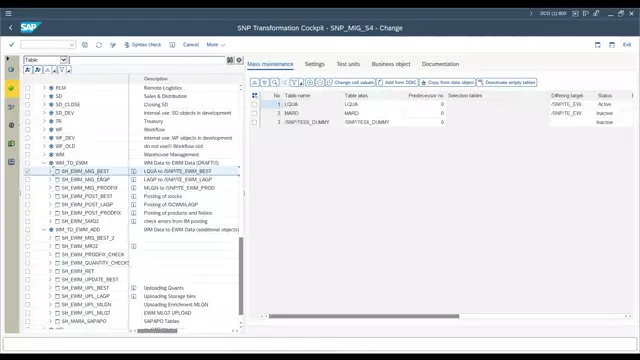Switch to the Business object tab

tap(391, 64)
